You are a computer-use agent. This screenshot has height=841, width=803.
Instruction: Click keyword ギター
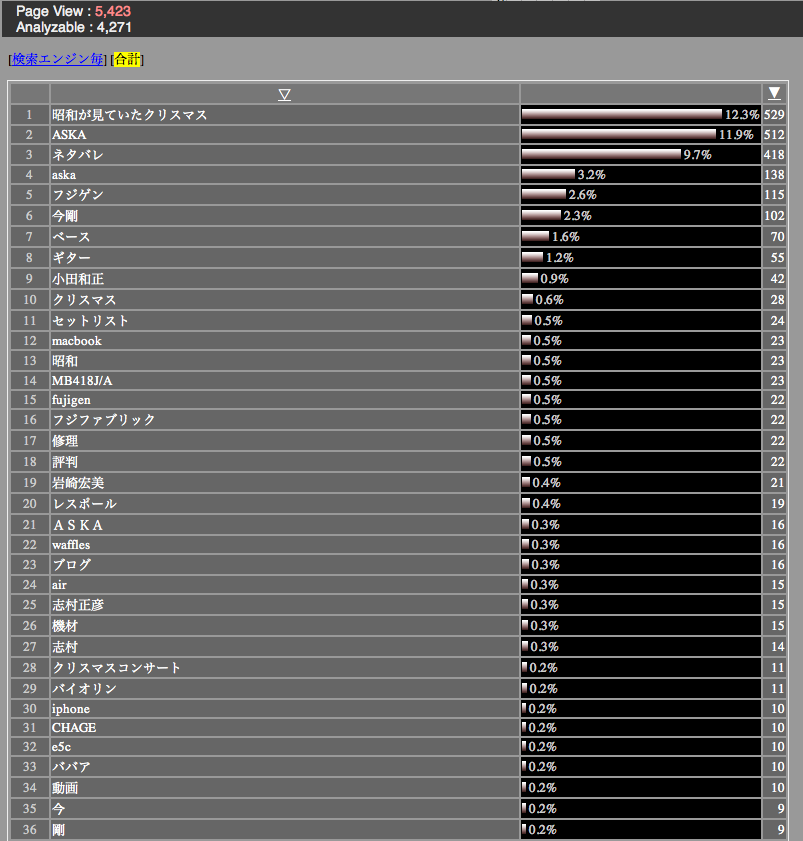pos(71,257)
